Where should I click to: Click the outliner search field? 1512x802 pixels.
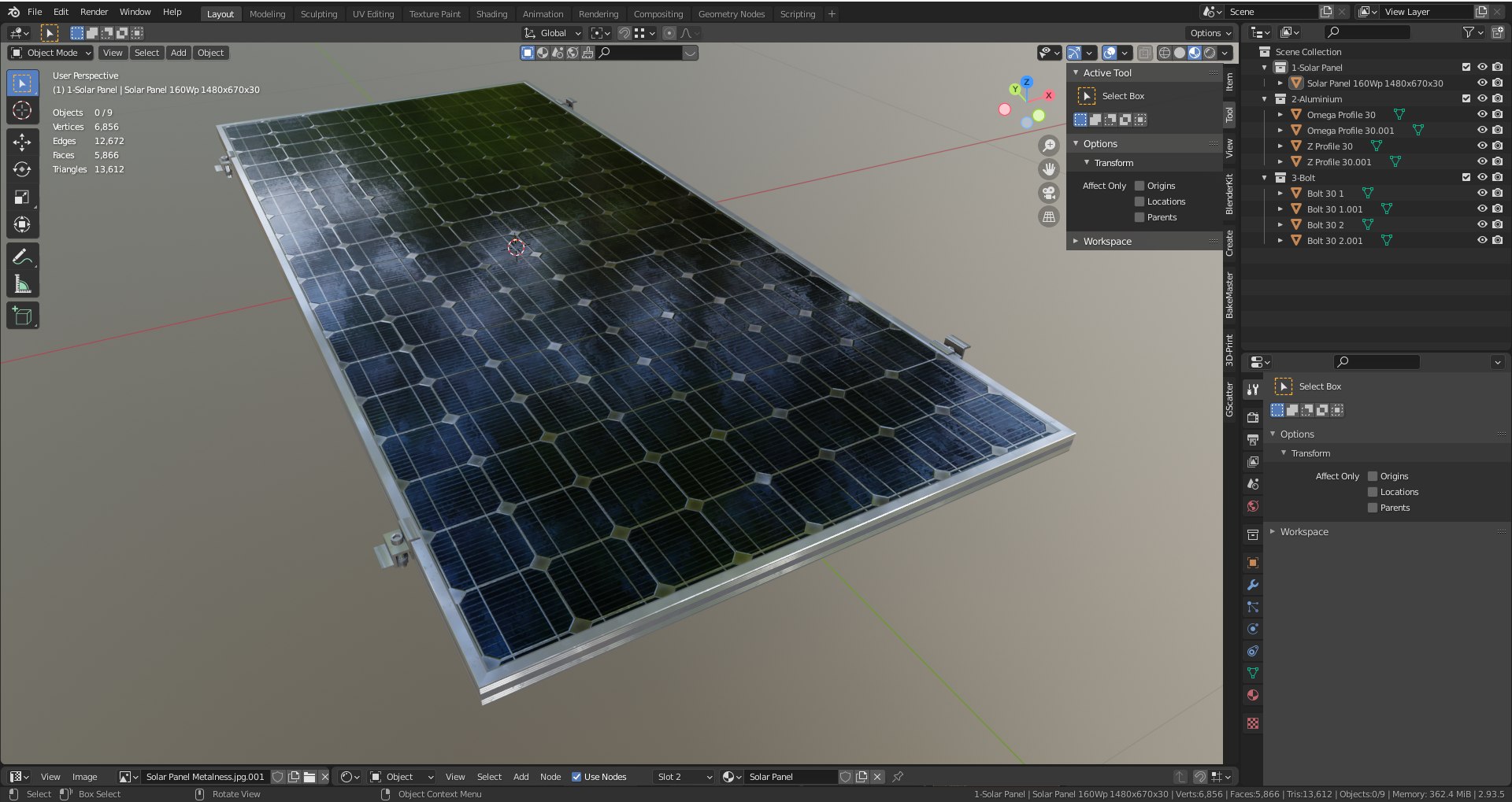tap(1367, 32)
